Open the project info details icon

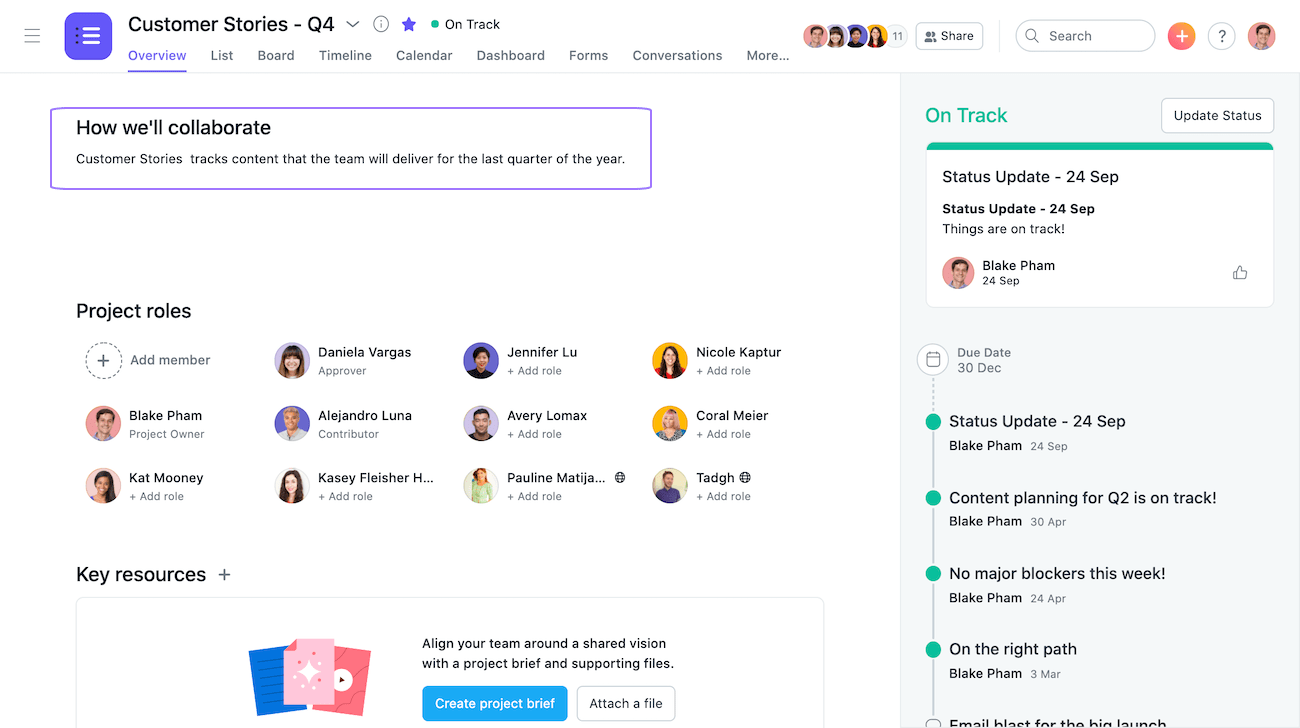click(381, 24)
